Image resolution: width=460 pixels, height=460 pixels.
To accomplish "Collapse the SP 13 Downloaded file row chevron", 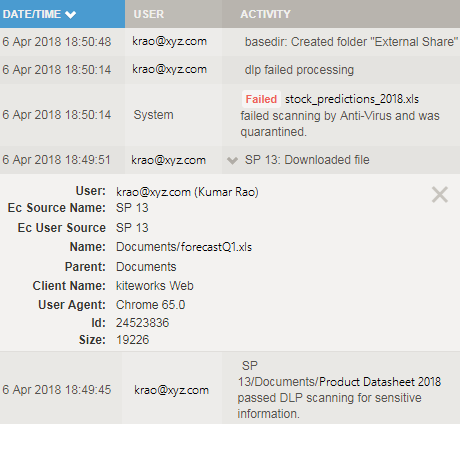I will [x=232, y=161].
